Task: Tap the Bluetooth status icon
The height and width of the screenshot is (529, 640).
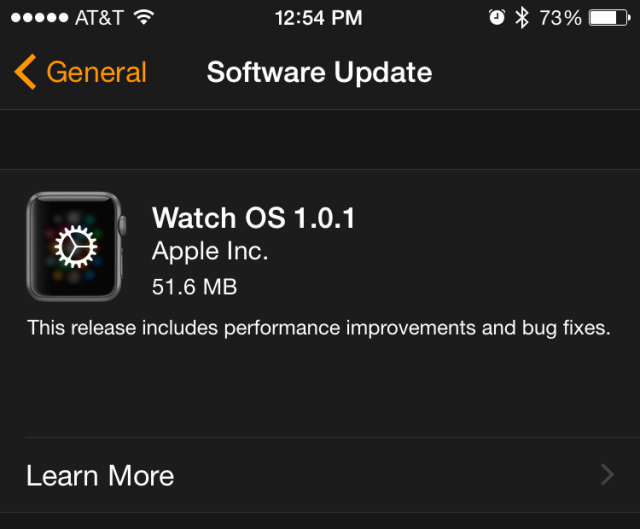Action: pos(522,18)
